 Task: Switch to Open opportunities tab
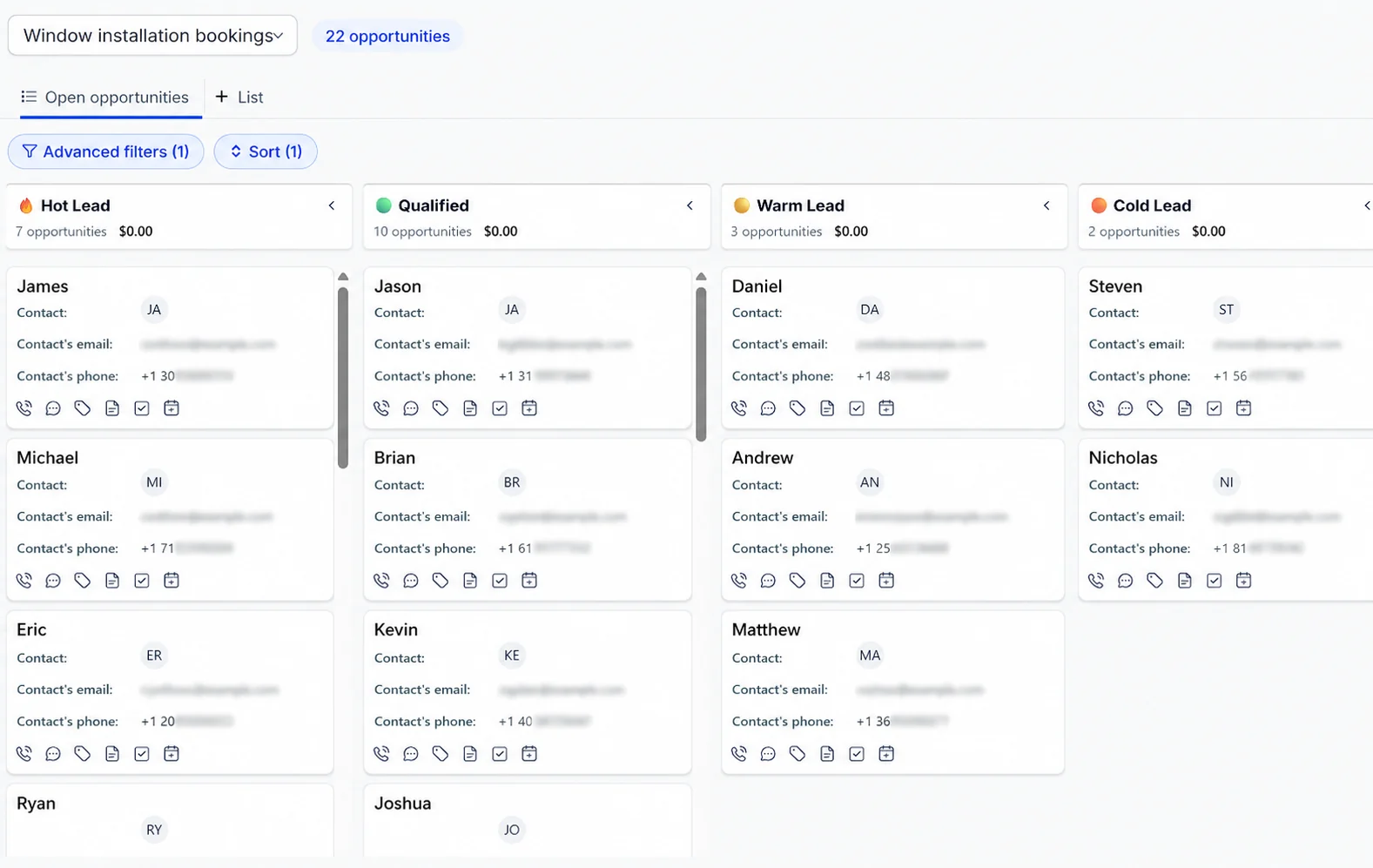coord(105,98)
